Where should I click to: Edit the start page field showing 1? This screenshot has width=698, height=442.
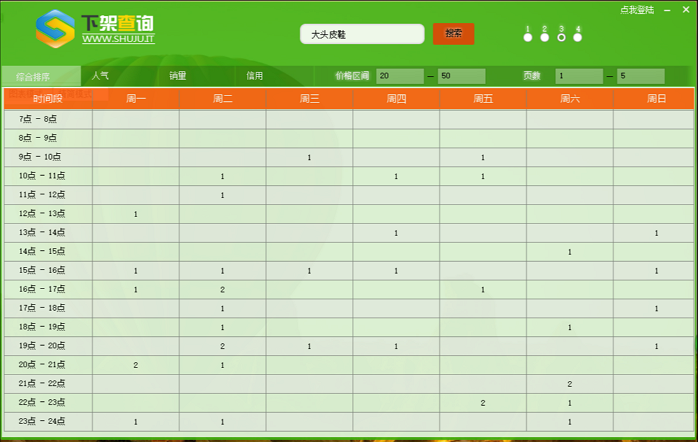(x=579, y=76)
